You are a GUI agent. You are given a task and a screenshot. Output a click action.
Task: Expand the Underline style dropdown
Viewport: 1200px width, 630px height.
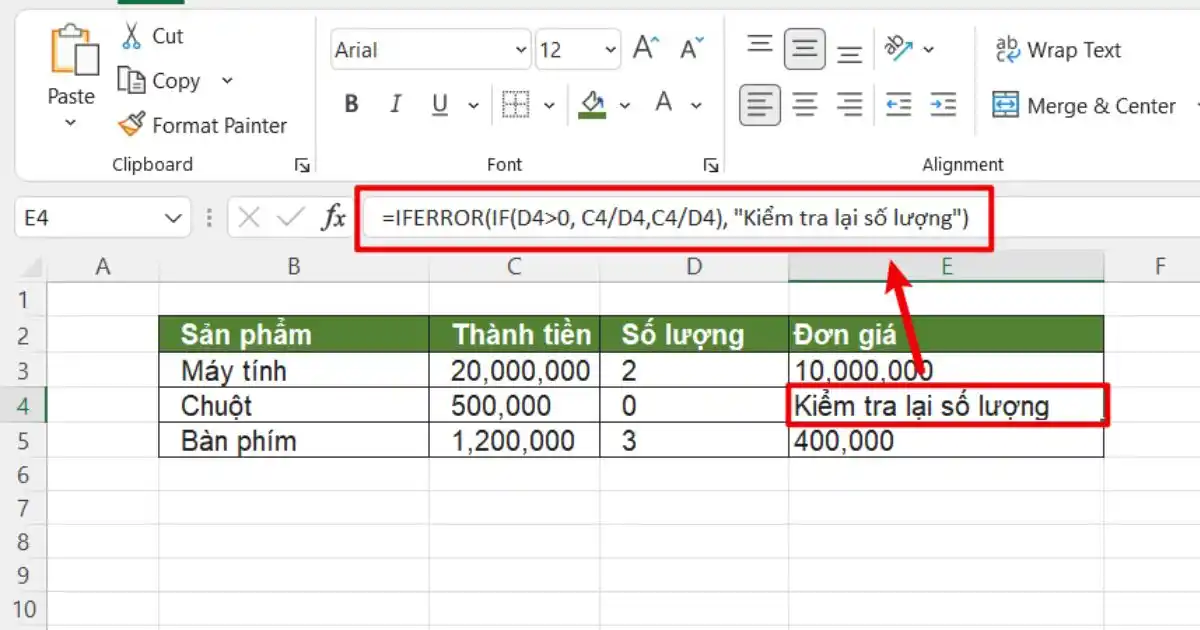click(x=471, y=105)
